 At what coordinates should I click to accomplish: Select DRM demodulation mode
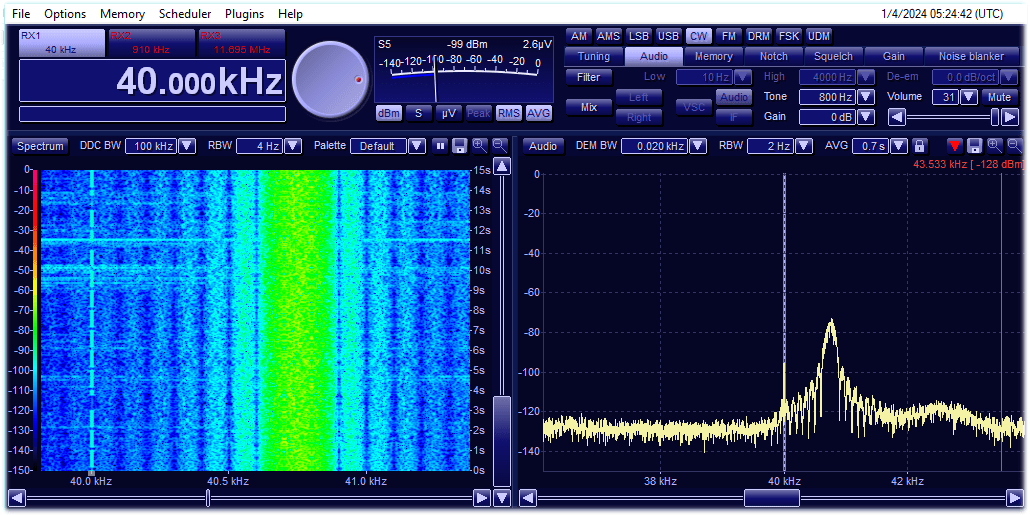(759, 36)
